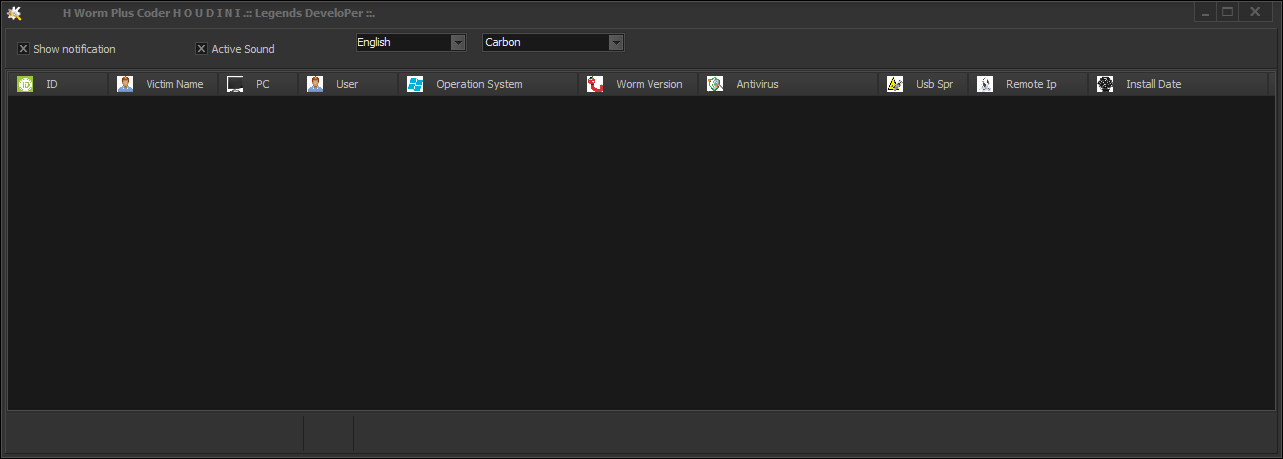Click the empty list area below headers
The height and width of the screenshot is (459, 1283).
[x=640, y=250]
